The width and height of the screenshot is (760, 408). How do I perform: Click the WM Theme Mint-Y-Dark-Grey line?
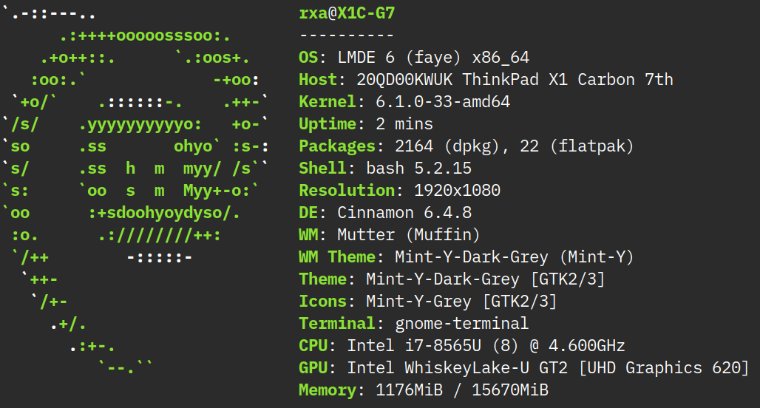(x=467, y=257)
